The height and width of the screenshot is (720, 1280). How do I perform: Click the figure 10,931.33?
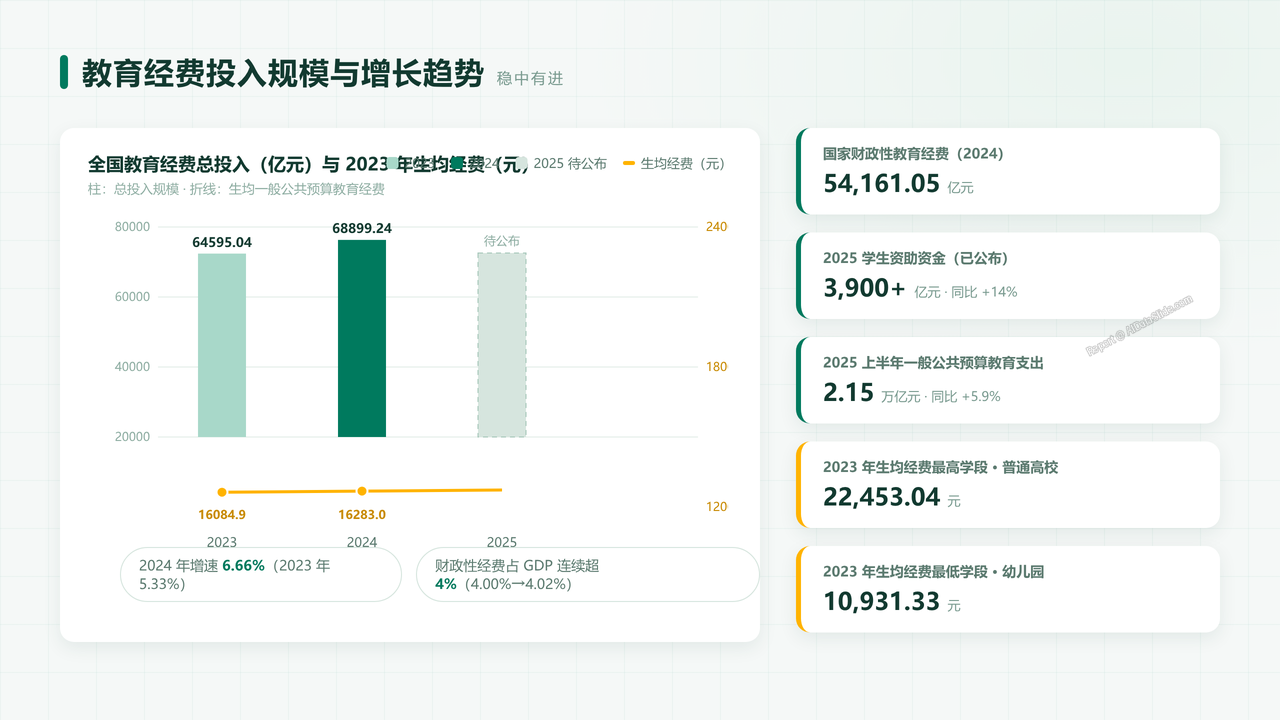pyautogui.click(x=882, y=602)
